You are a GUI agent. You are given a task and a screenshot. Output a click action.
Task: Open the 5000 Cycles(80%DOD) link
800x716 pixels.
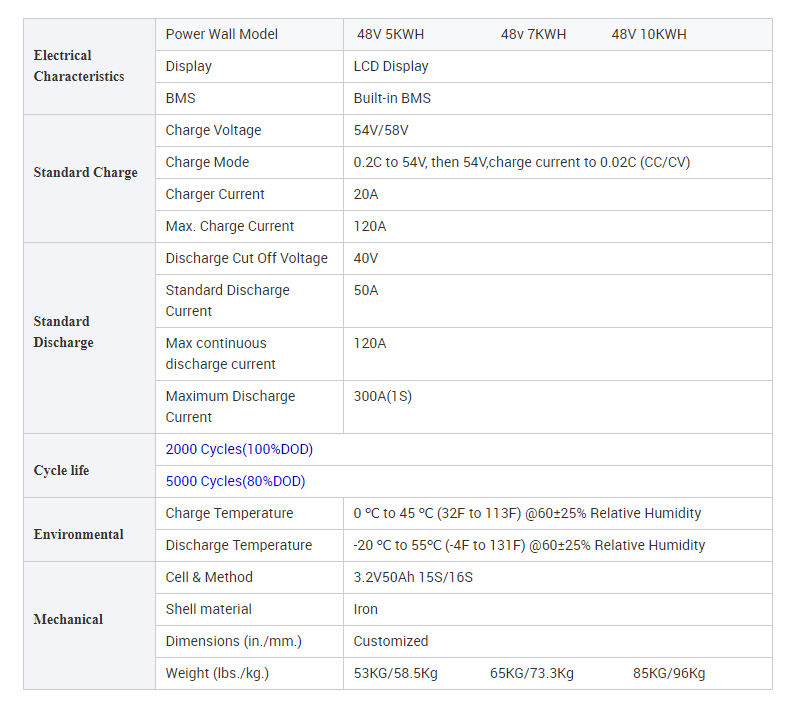[x=235, y=481]
